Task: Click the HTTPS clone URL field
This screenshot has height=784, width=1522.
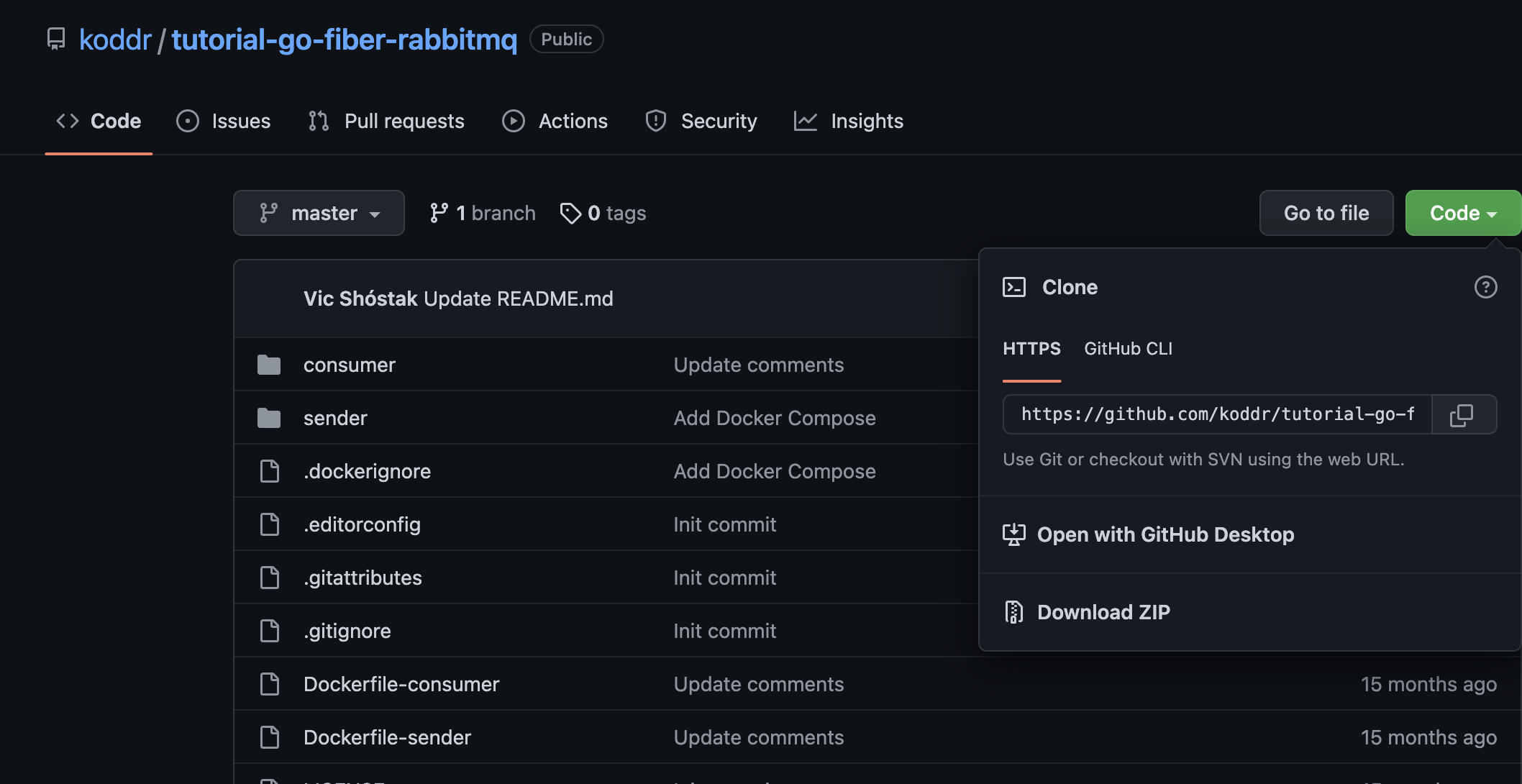Action: (x=1218, y=414)
